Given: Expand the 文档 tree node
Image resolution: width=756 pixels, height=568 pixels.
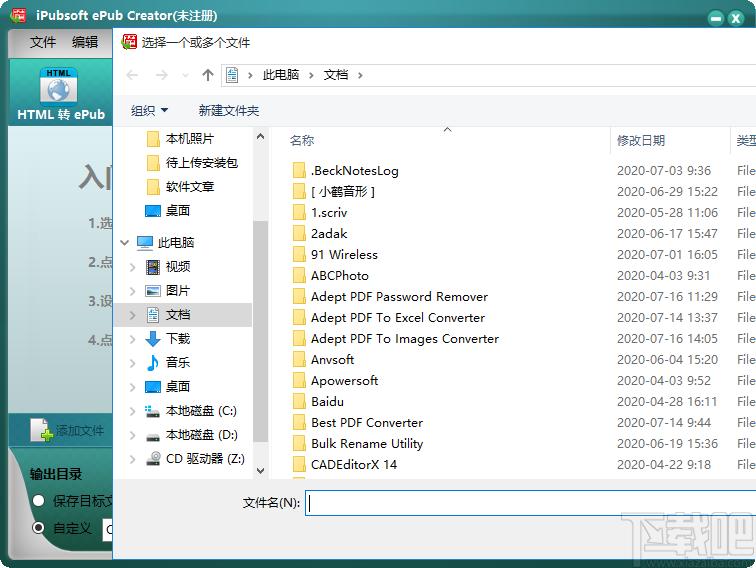Looking at the screenshot, I should coord(133,315).
